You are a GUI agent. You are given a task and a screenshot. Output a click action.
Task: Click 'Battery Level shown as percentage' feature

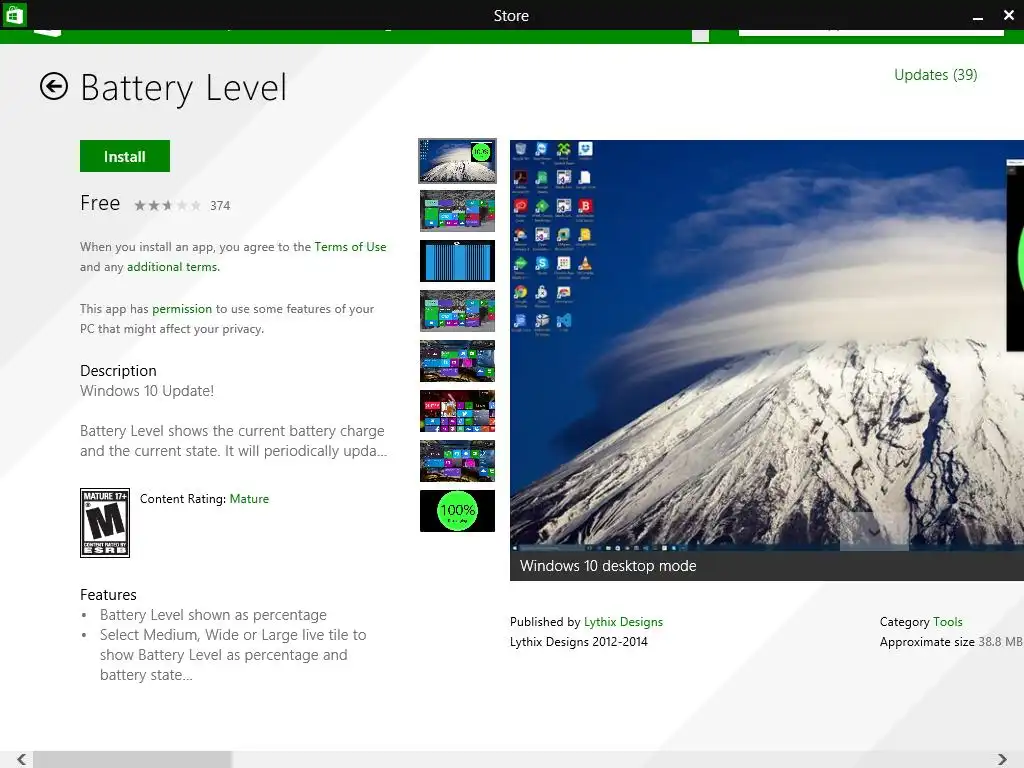[x=213, y=615]
